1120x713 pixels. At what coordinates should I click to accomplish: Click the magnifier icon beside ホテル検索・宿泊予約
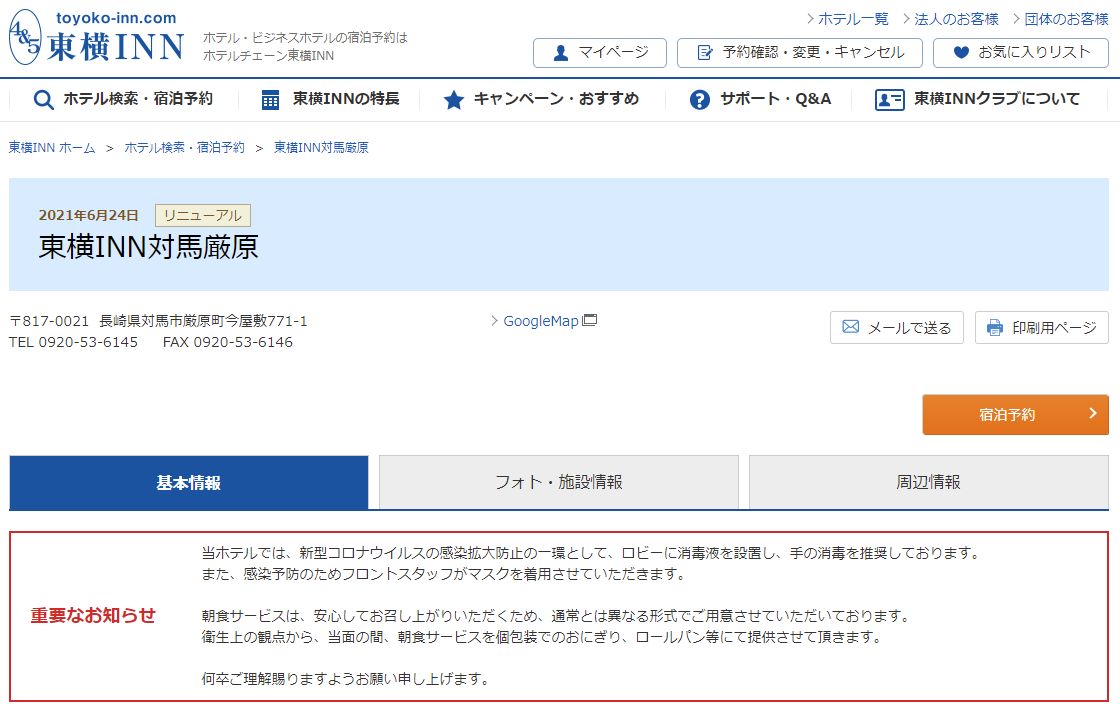pyautogui.click(x=44, y=99)
